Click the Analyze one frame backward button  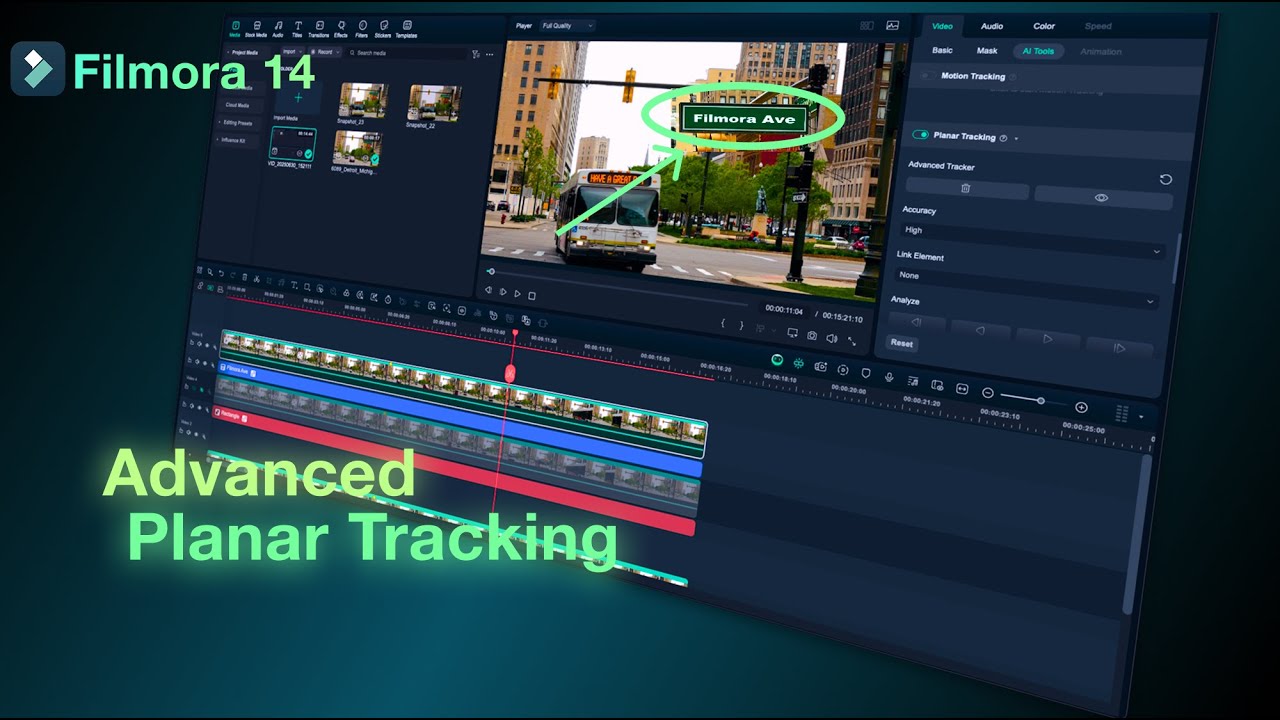click(914, 322)
